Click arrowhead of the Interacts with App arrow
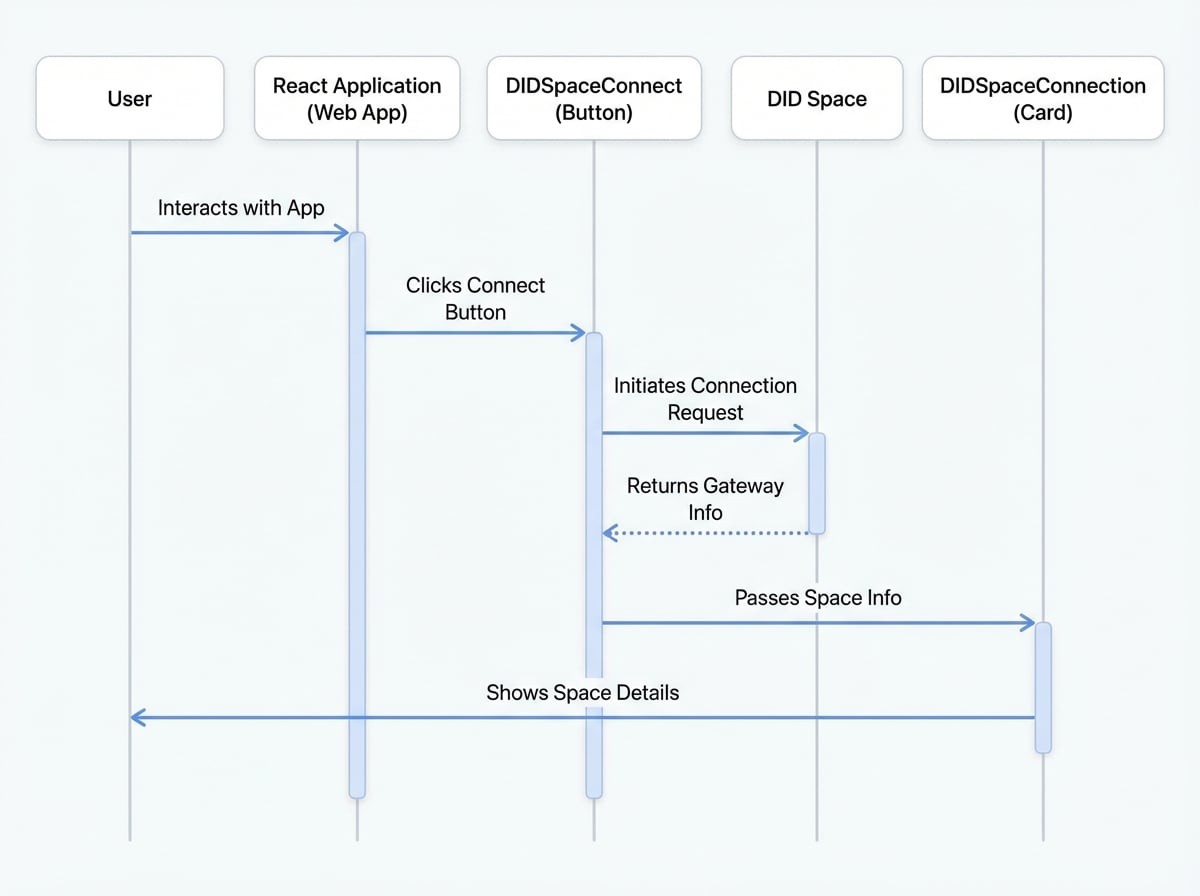 tap(341, 233)
